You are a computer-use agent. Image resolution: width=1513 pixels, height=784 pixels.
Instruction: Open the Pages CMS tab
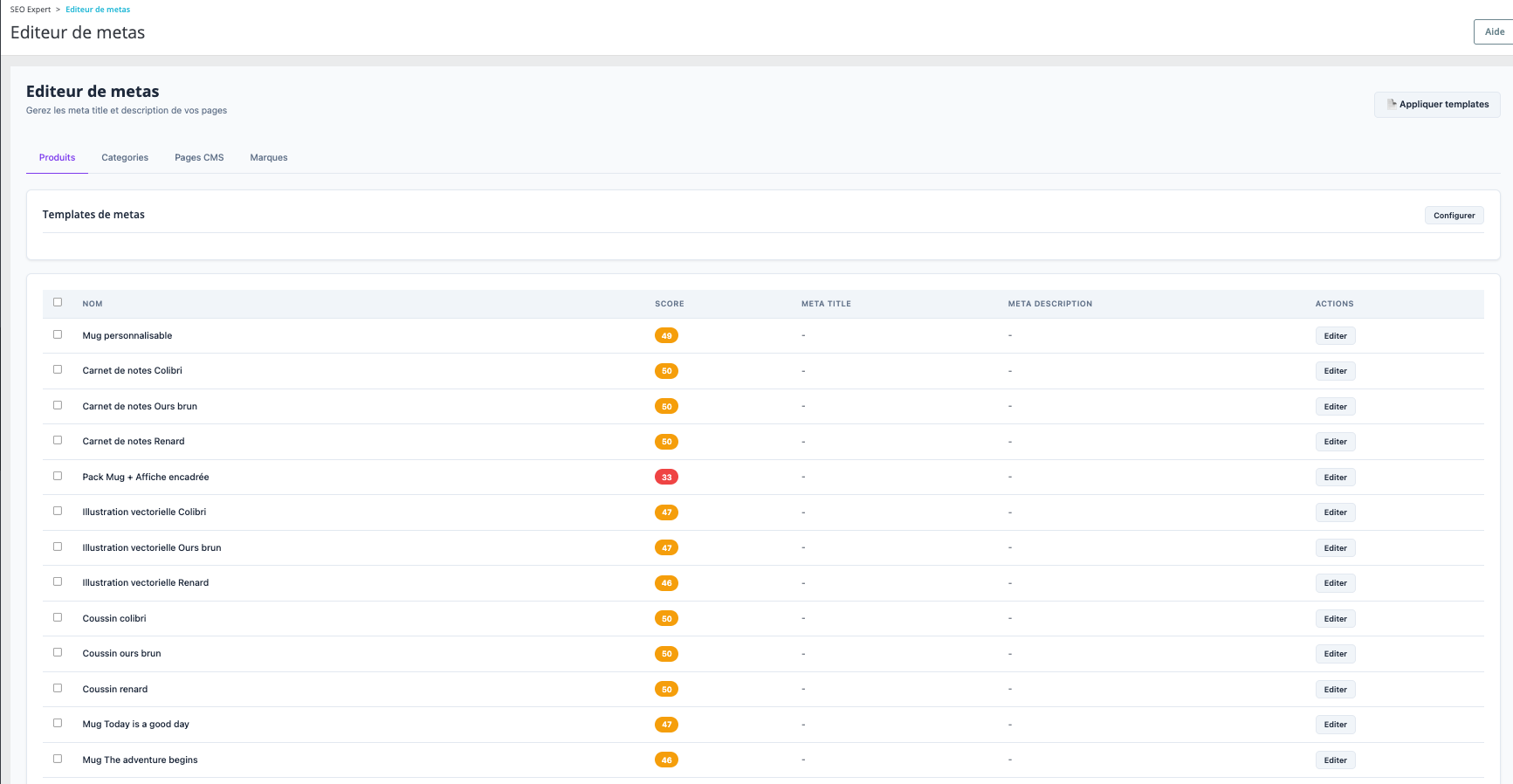point(199,158)
